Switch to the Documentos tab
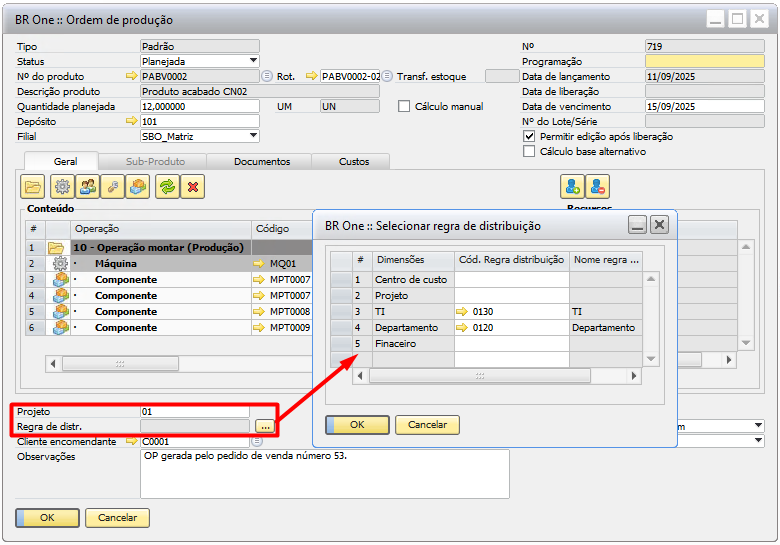780x545 pixels. click(x=262, y=161)
